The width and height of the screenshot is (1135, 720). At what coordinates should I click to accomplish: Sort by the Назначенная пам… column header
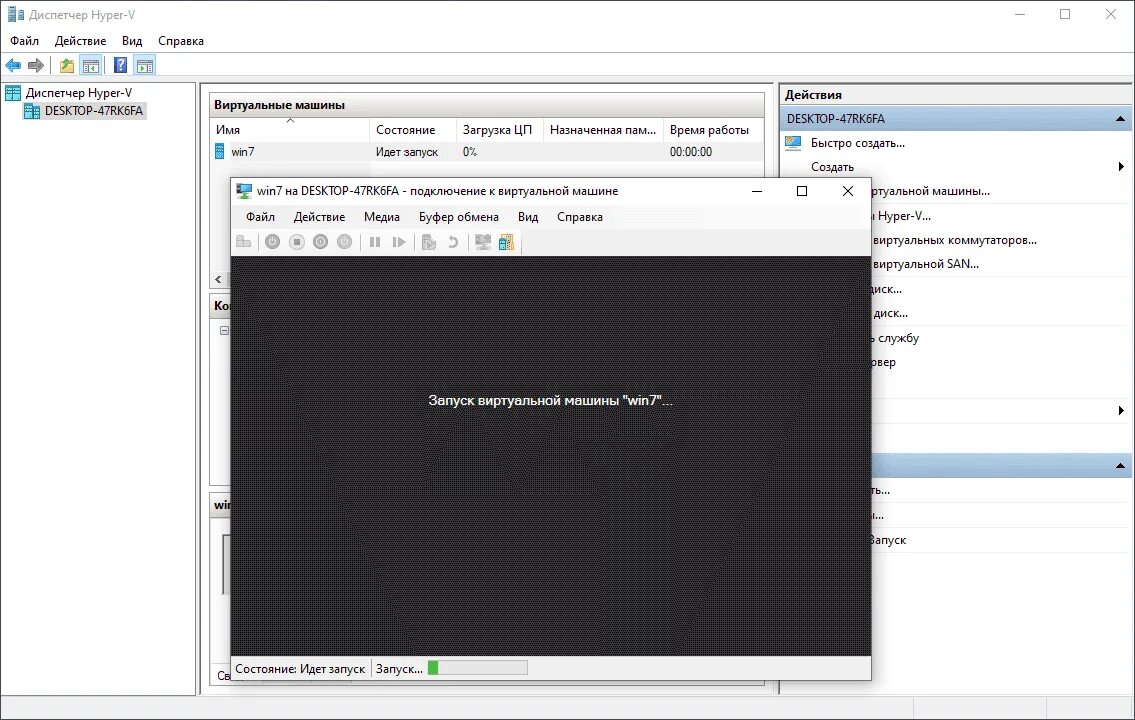tap(602, 130)
